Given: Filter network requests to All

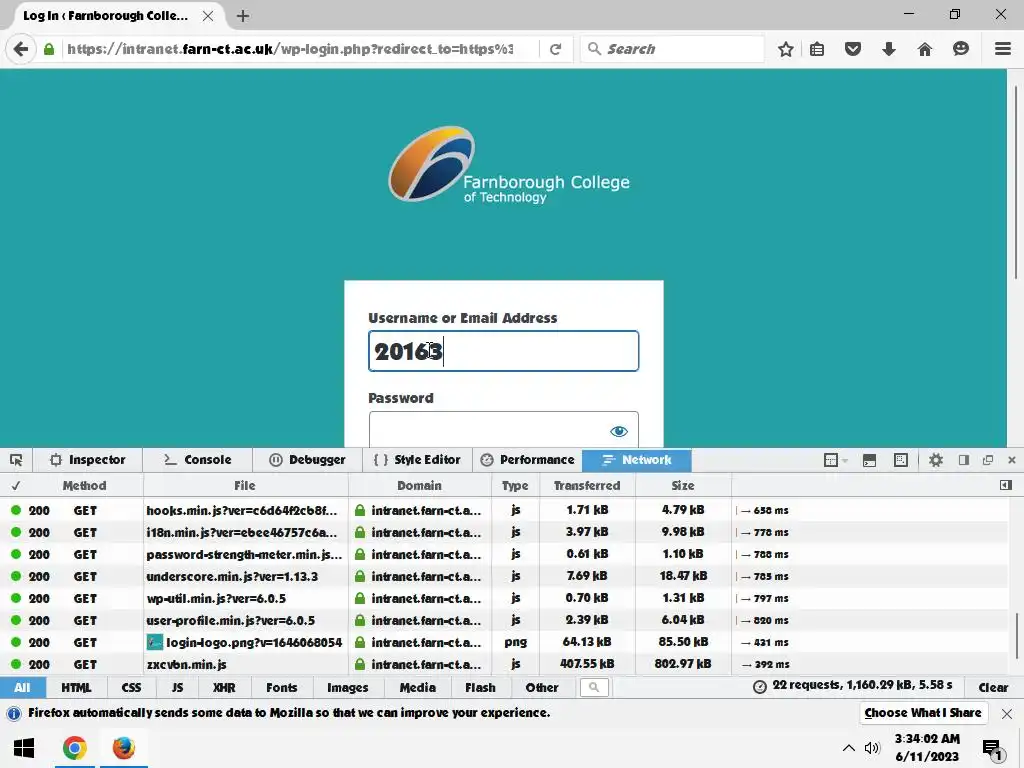Looking at the screenshot, I should [22, 687].
